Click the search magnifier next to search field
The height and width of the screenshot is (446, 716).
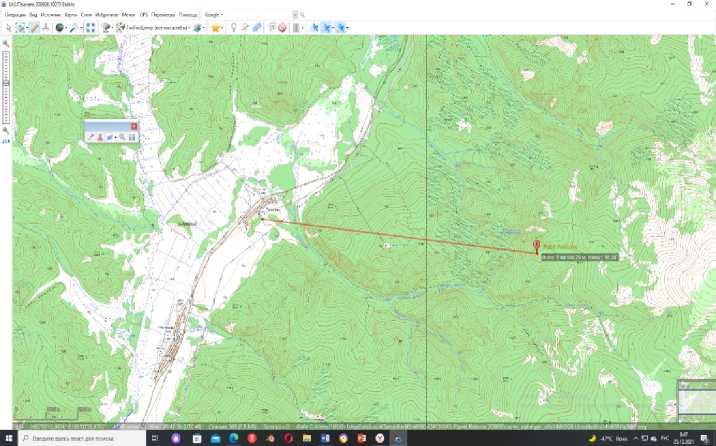pyautogui.click(x=302, y=15)
